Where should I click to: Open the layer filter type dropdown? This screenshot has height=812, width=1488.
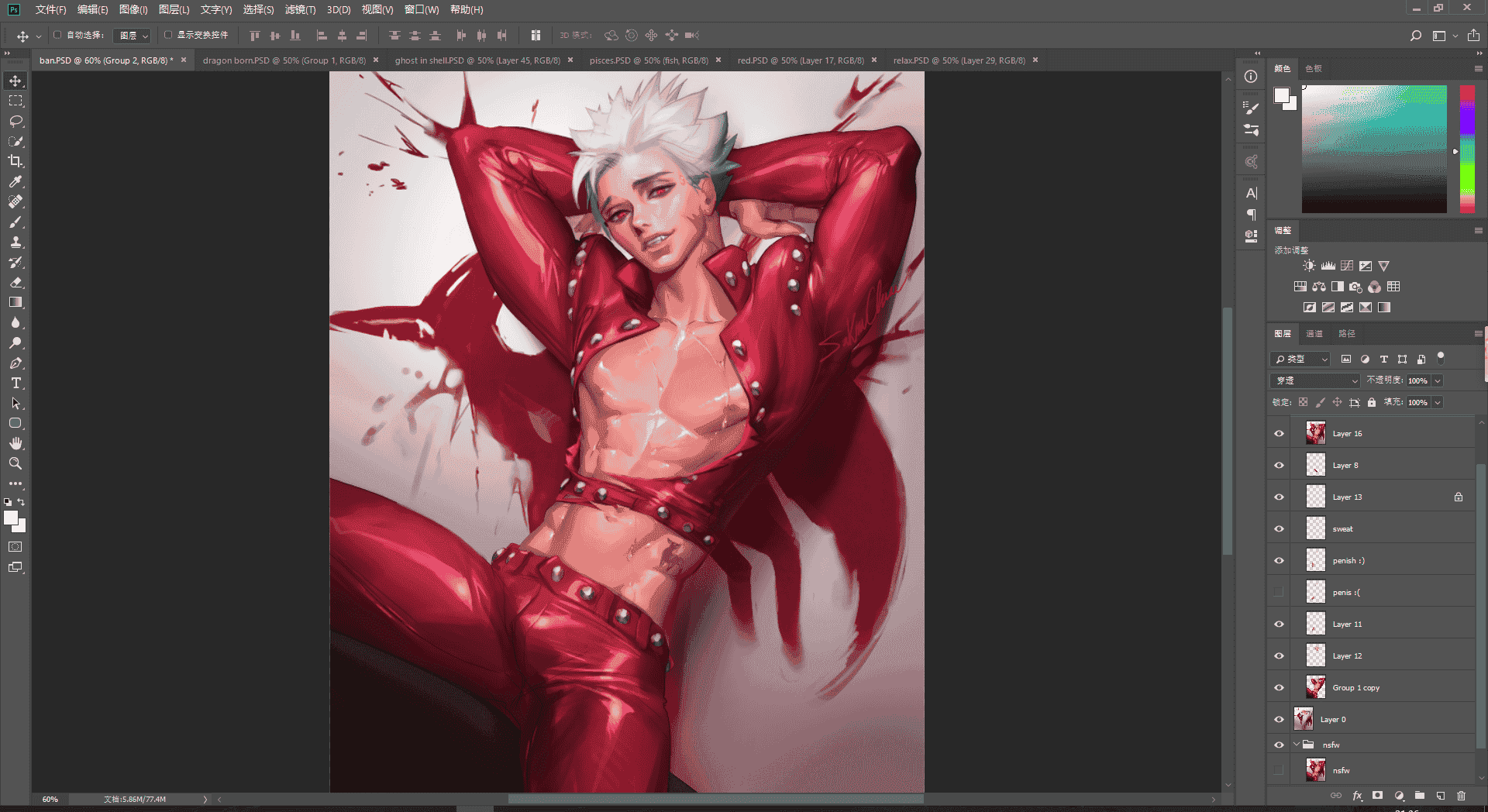[x=1300, y=360]
